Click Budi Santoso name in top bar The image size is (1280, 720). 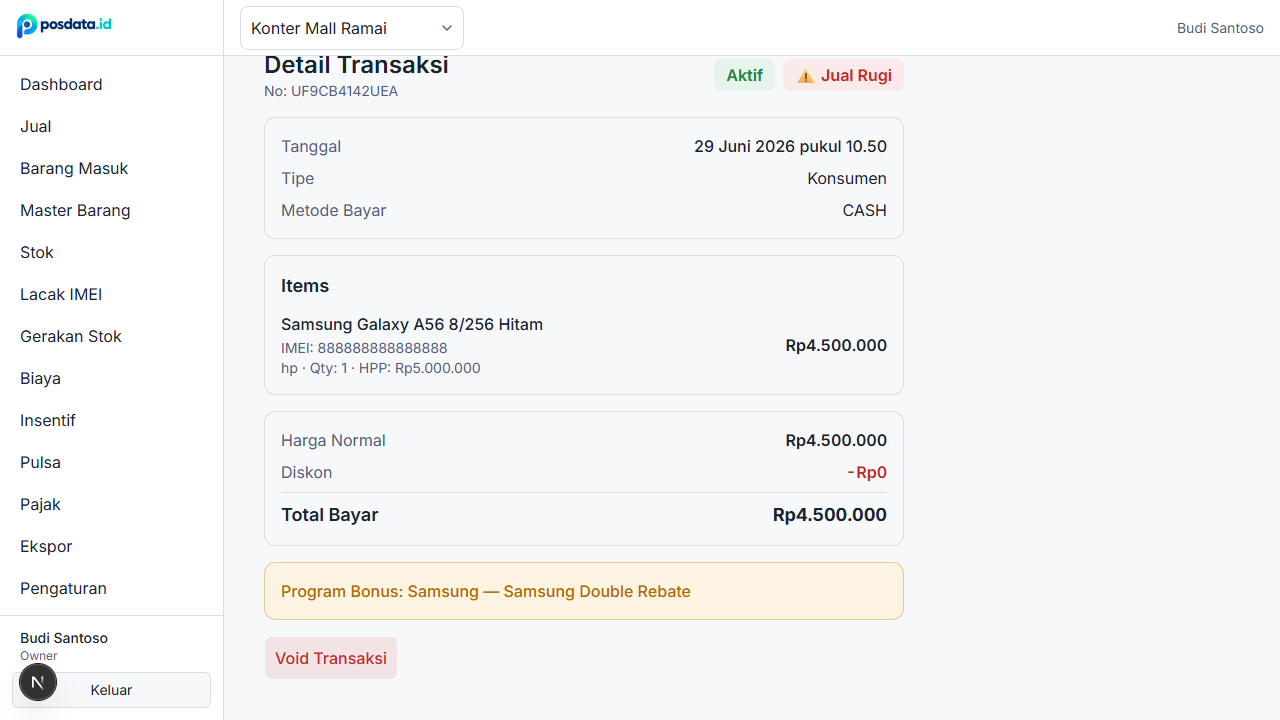[1220, 28]
